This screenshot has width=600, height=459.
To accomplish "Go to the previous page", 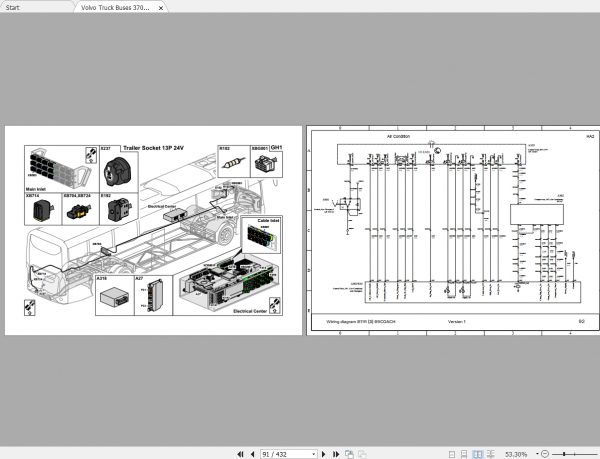I will tap(253, 454).
